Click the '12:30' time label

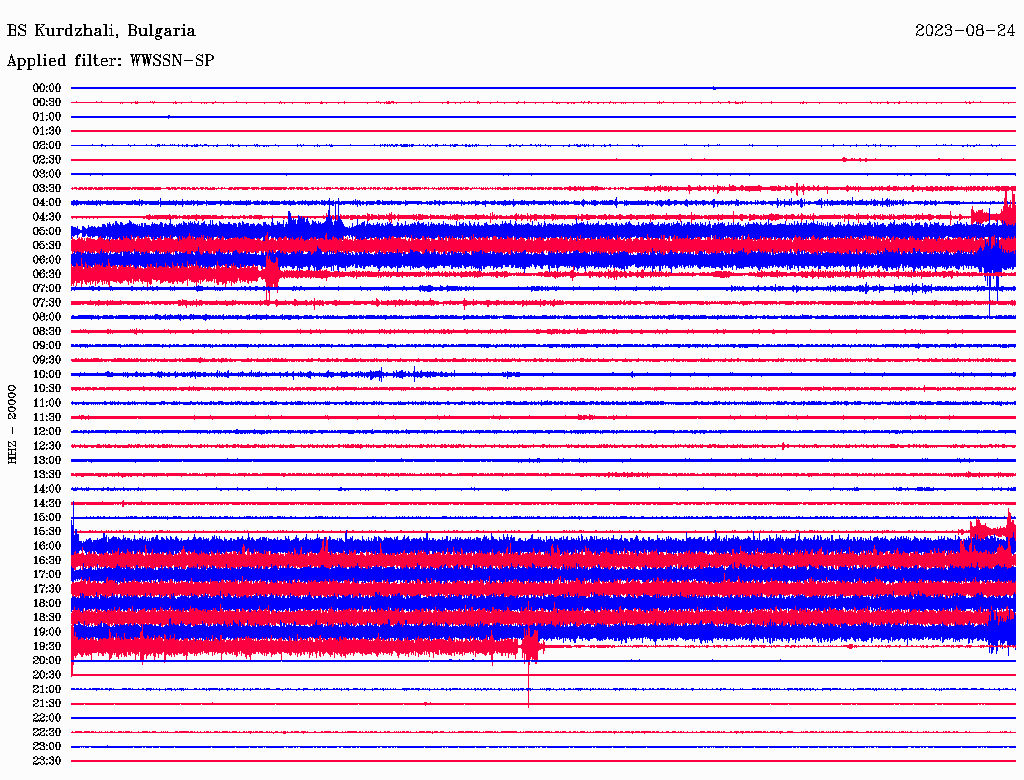(47, 446)
